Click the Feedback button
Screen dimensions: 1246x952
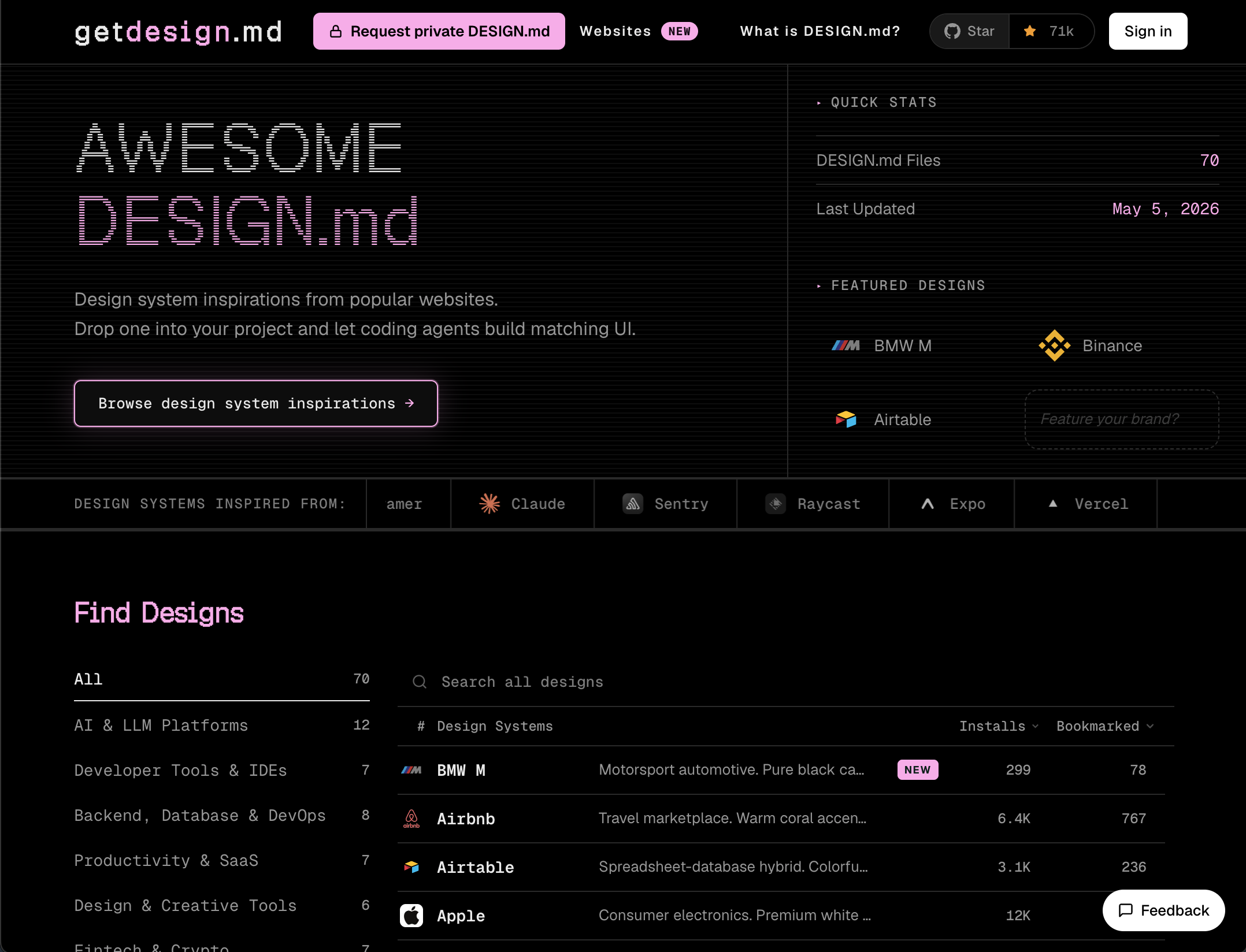1163,910
